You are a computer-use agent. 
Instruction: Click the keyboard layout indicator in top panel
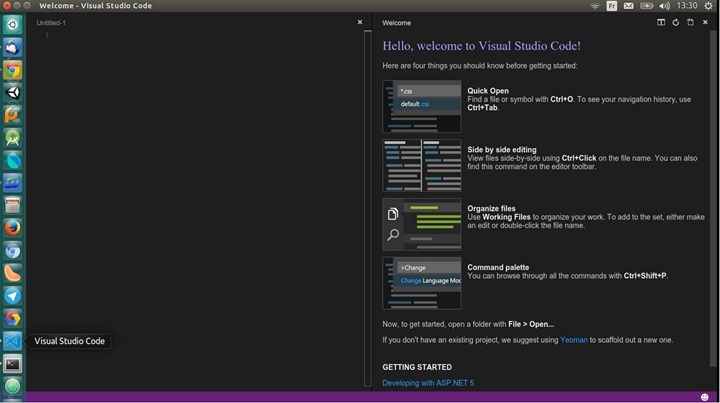pos(612,6)
